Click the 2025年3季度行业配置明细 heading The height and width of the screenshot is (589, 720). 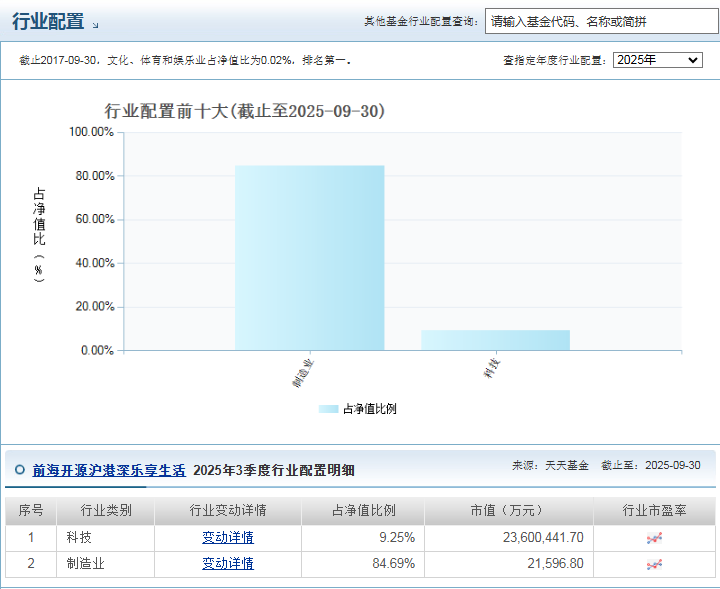click(x=274, y=470)
